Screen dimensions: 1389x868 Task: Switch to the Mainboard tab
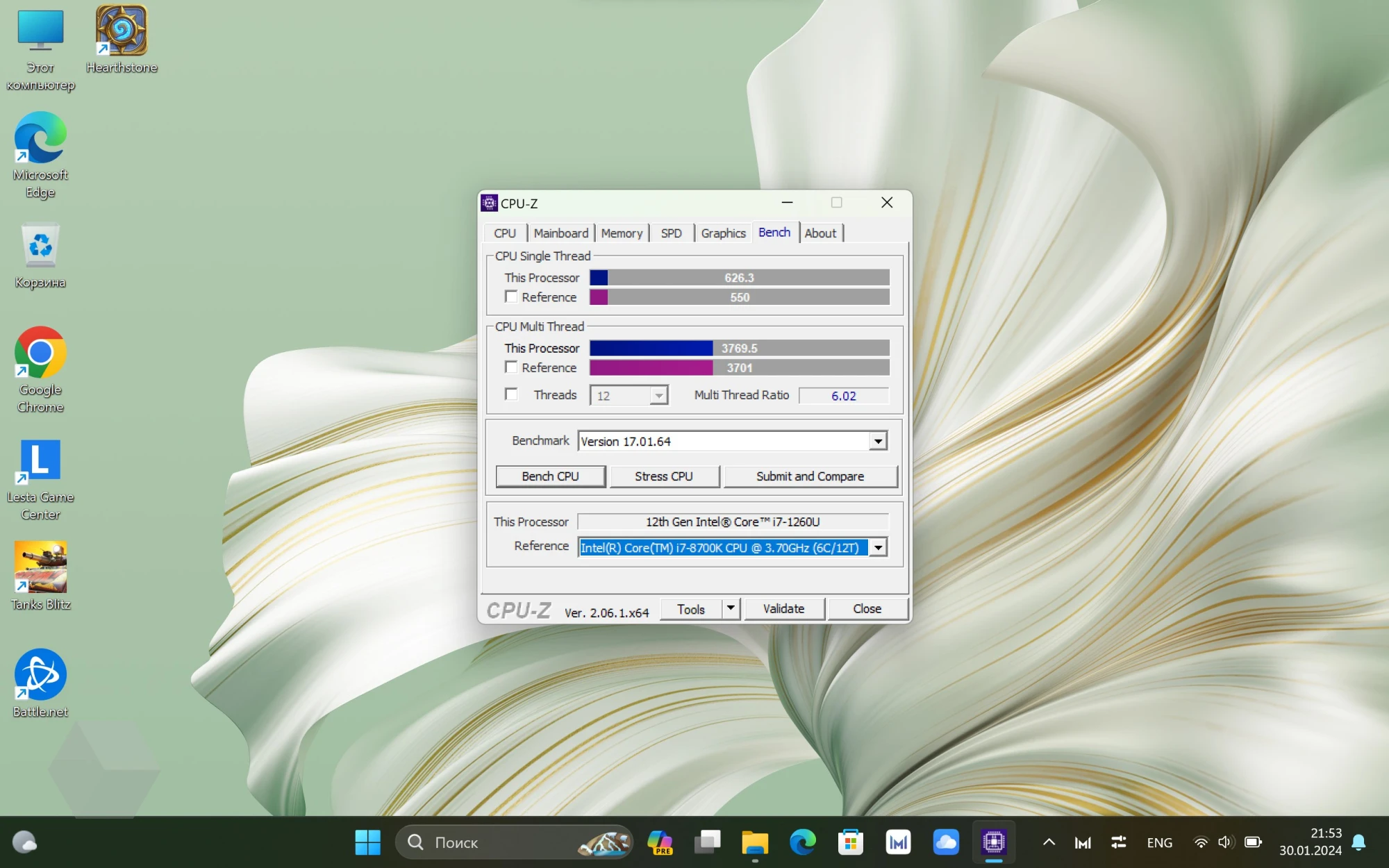(x=560, y=233)
